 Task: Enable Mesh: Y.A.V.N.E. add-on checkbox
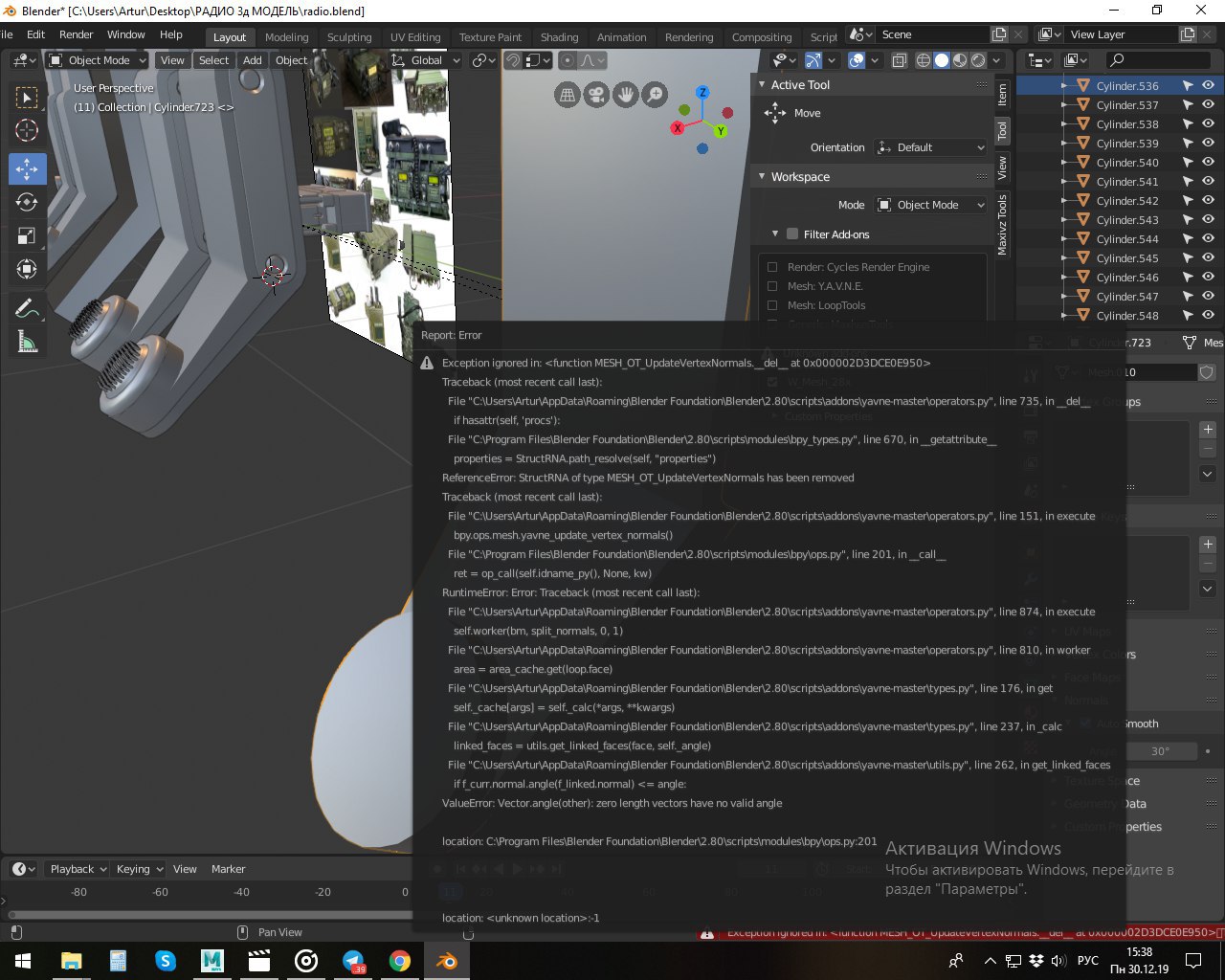click(x=772, y=286)
